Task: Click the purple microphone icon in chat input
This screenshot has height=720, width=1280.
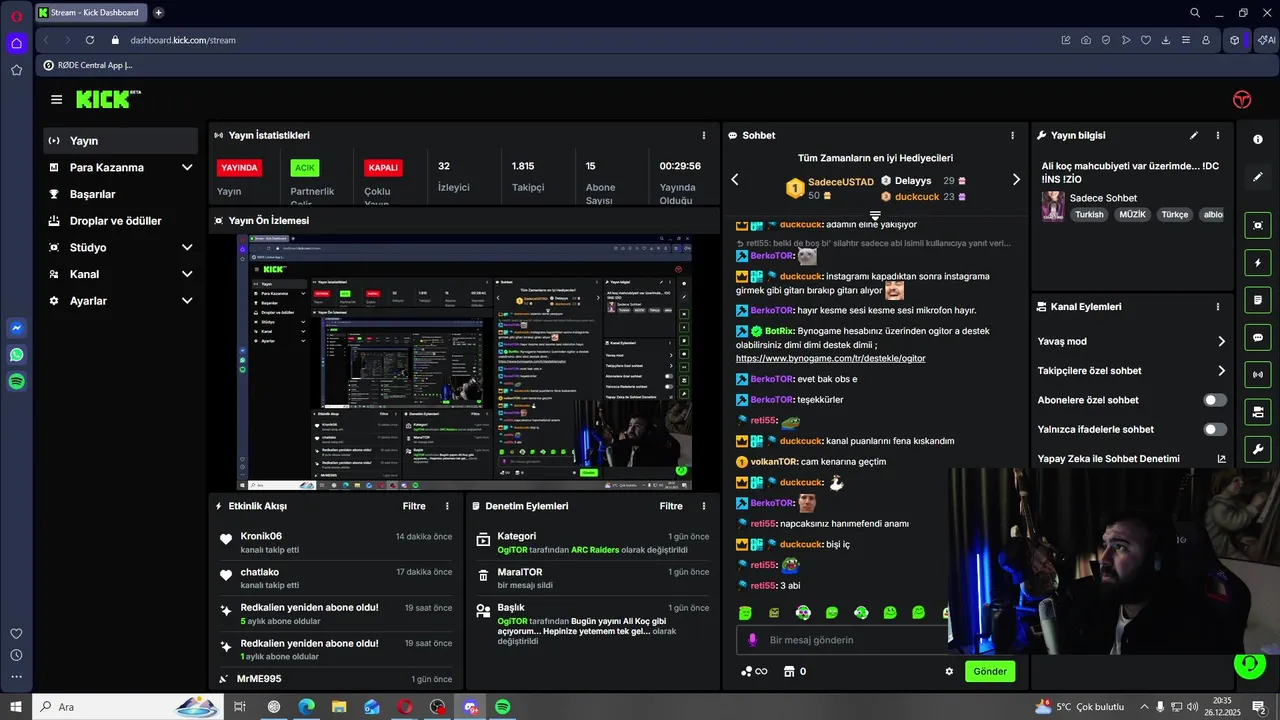Action: tap(753, 640)
